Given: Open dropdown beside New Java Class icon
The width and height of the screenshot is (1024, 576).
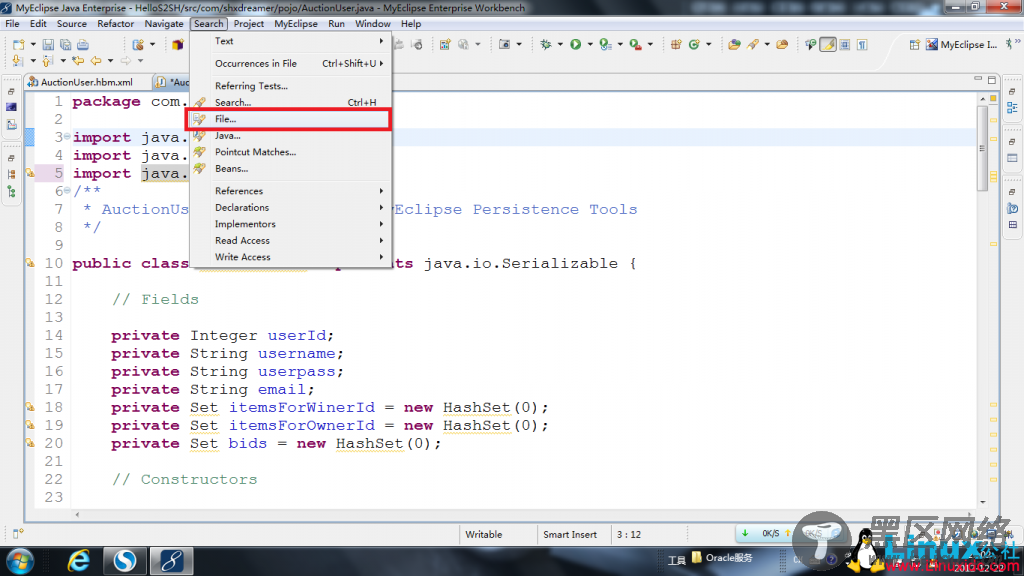Looking at the screenshot, I should click(x=709, y=44).
